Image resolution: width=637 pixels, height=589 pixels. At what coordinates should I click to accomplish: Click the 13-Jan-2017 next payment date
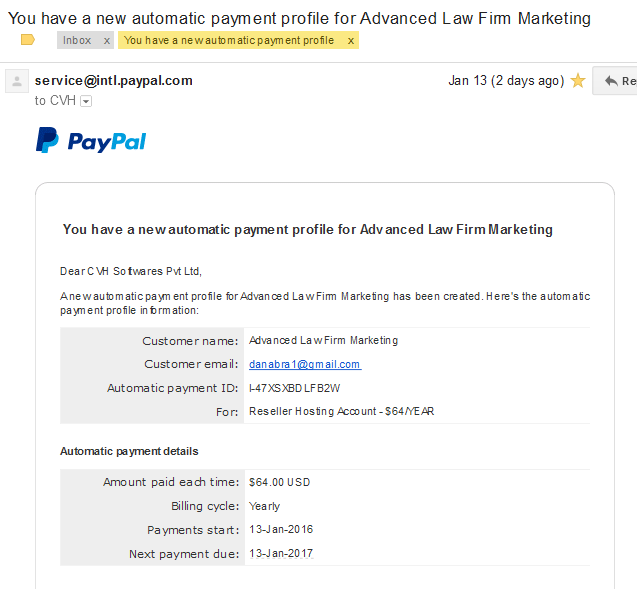pyautogui.click(x=281, y=553)
